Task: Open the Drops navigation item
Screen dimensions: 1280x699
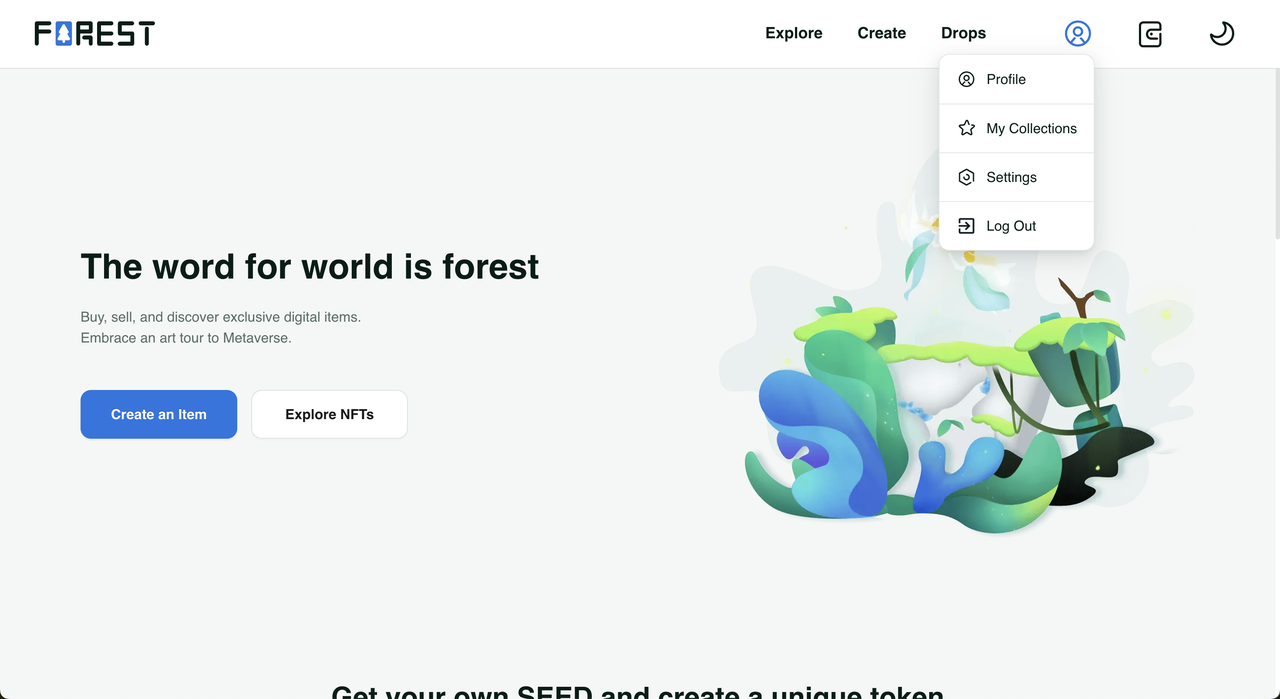Action: tap(963, 33)
